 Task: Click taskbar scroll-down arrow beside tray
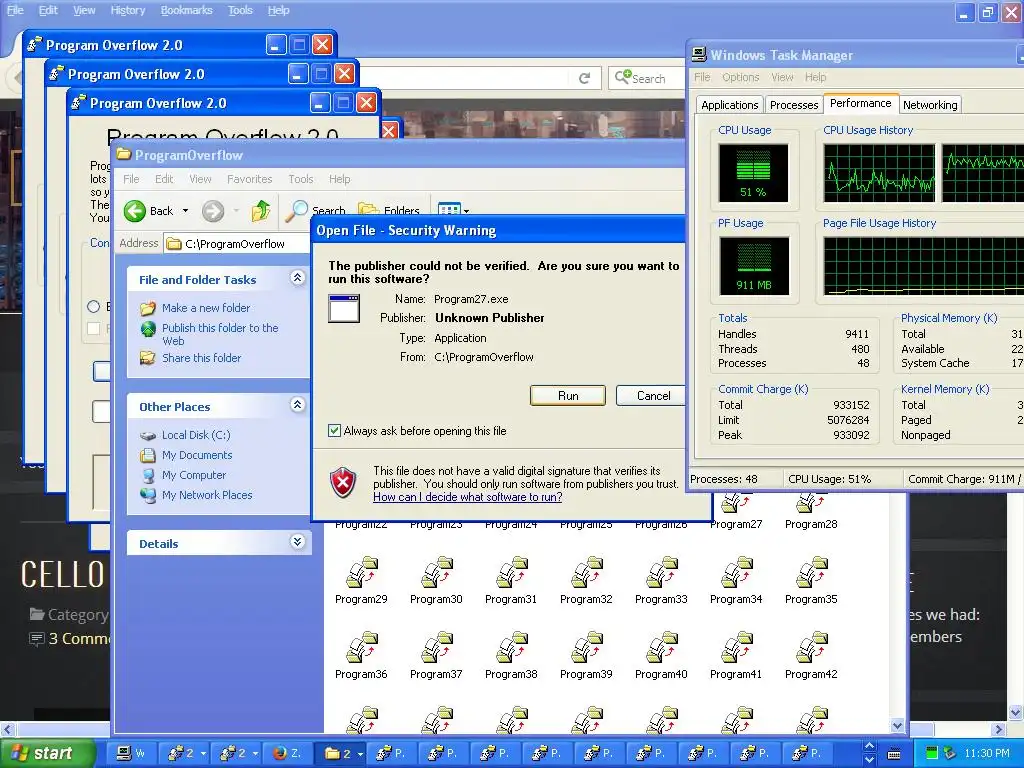[869, 760]
